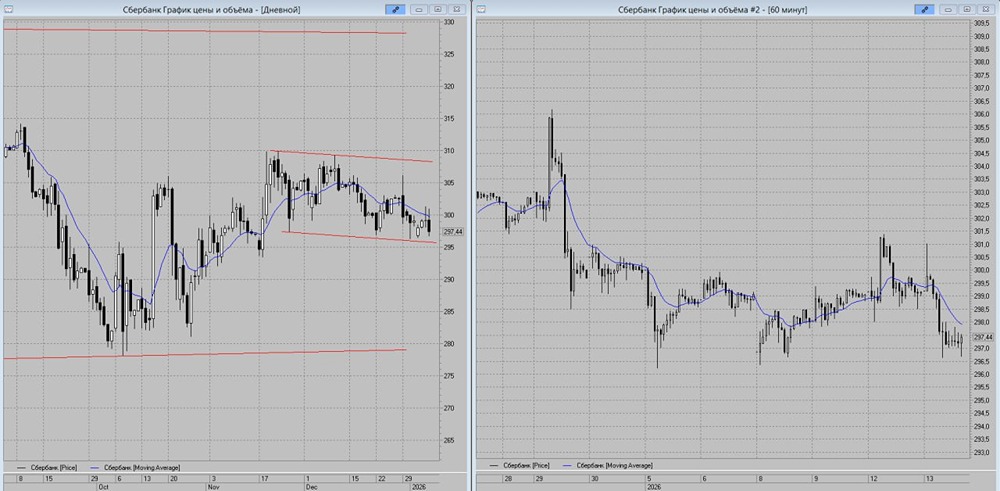This screenshot has width=1000, height=491.
Task: Click the 'Dec' month label on the daily time axis
Action: tap(310, 486)
